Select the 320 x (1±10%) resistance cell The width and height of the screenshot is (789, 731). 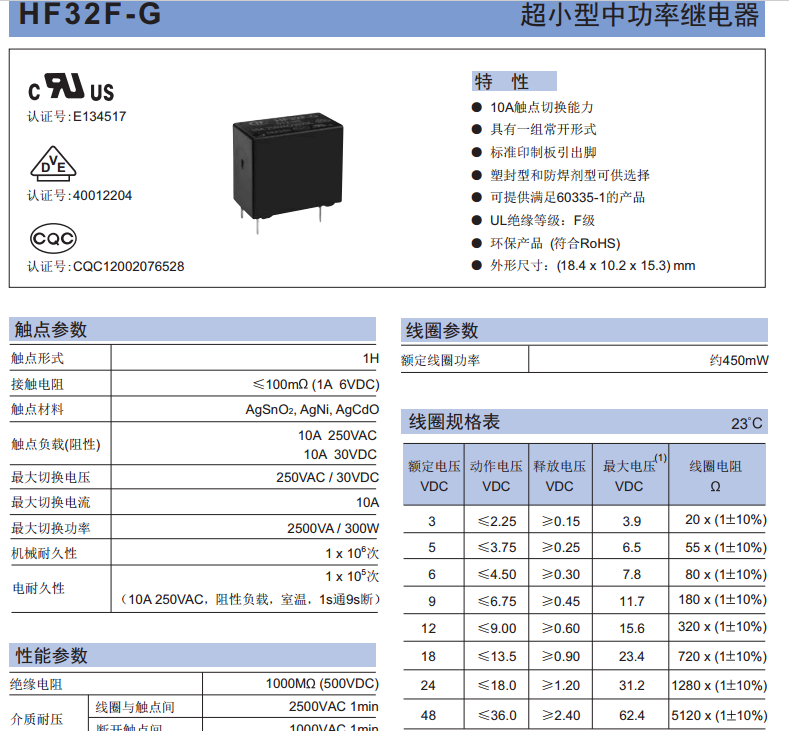click(722, 627)
